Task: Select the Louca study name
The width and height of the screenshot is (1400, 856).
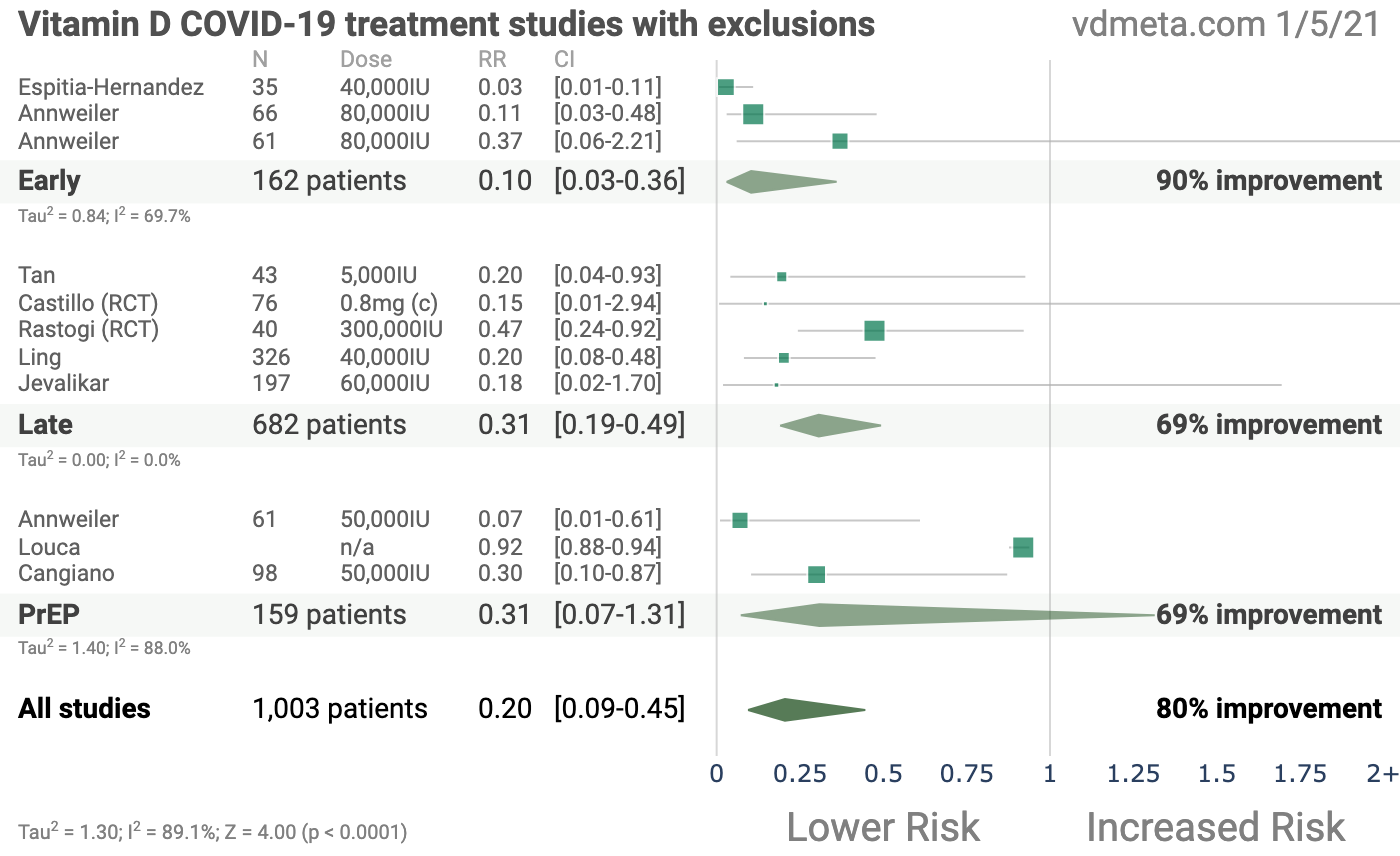Action: (49, 547)
